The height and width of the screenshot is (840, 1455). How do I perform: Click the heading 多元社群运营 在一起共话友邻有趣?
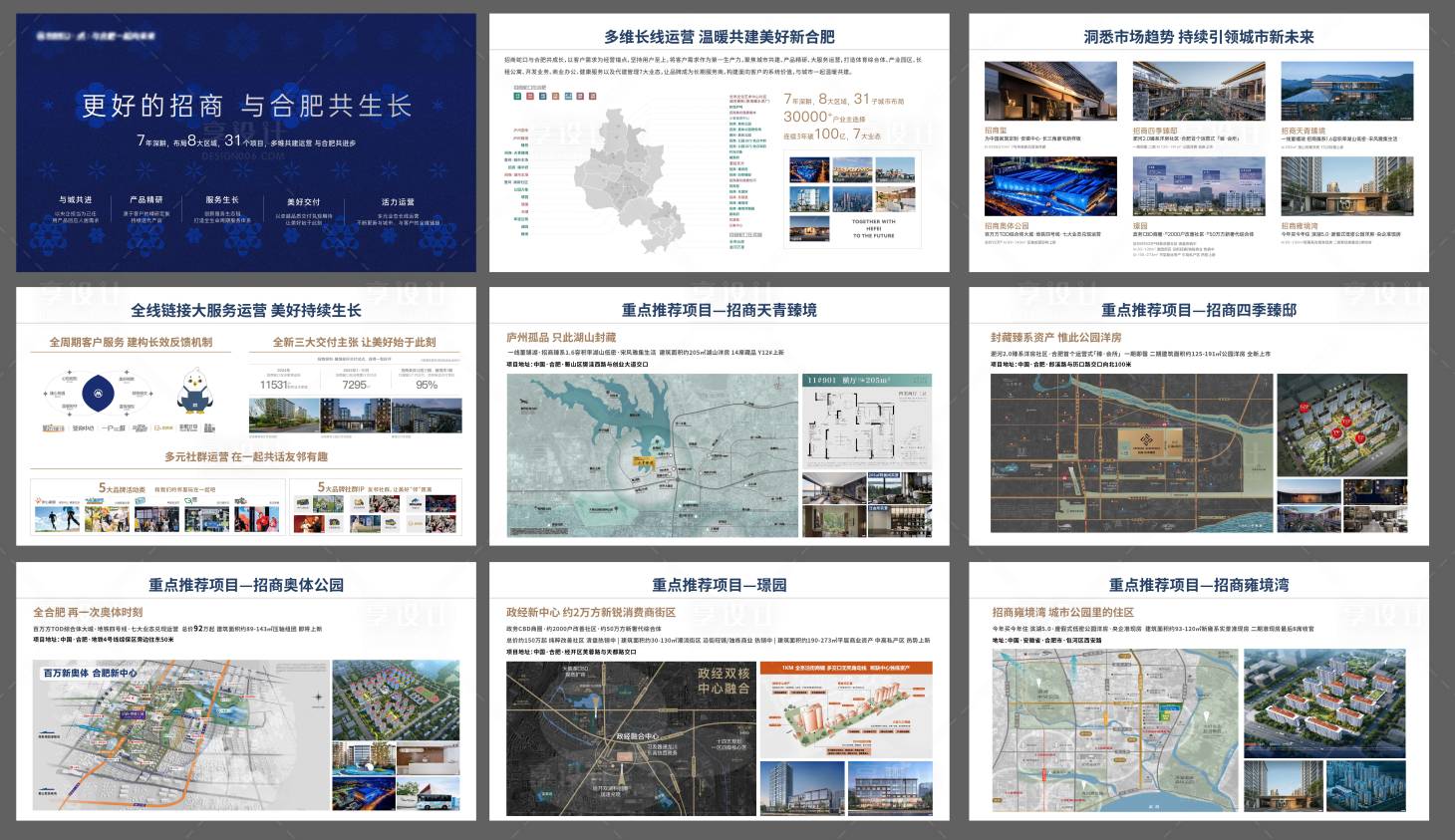pyautogui.click(x=246, y=457)
